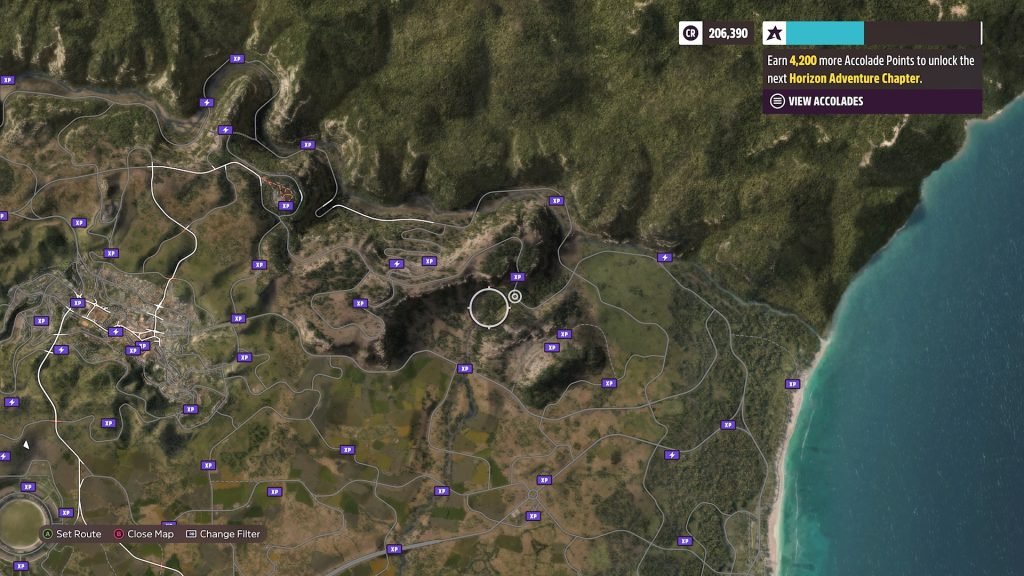This screenshot has width=1024, height=576.
Task: Open Change Filter
Action: tap(223, 534)
